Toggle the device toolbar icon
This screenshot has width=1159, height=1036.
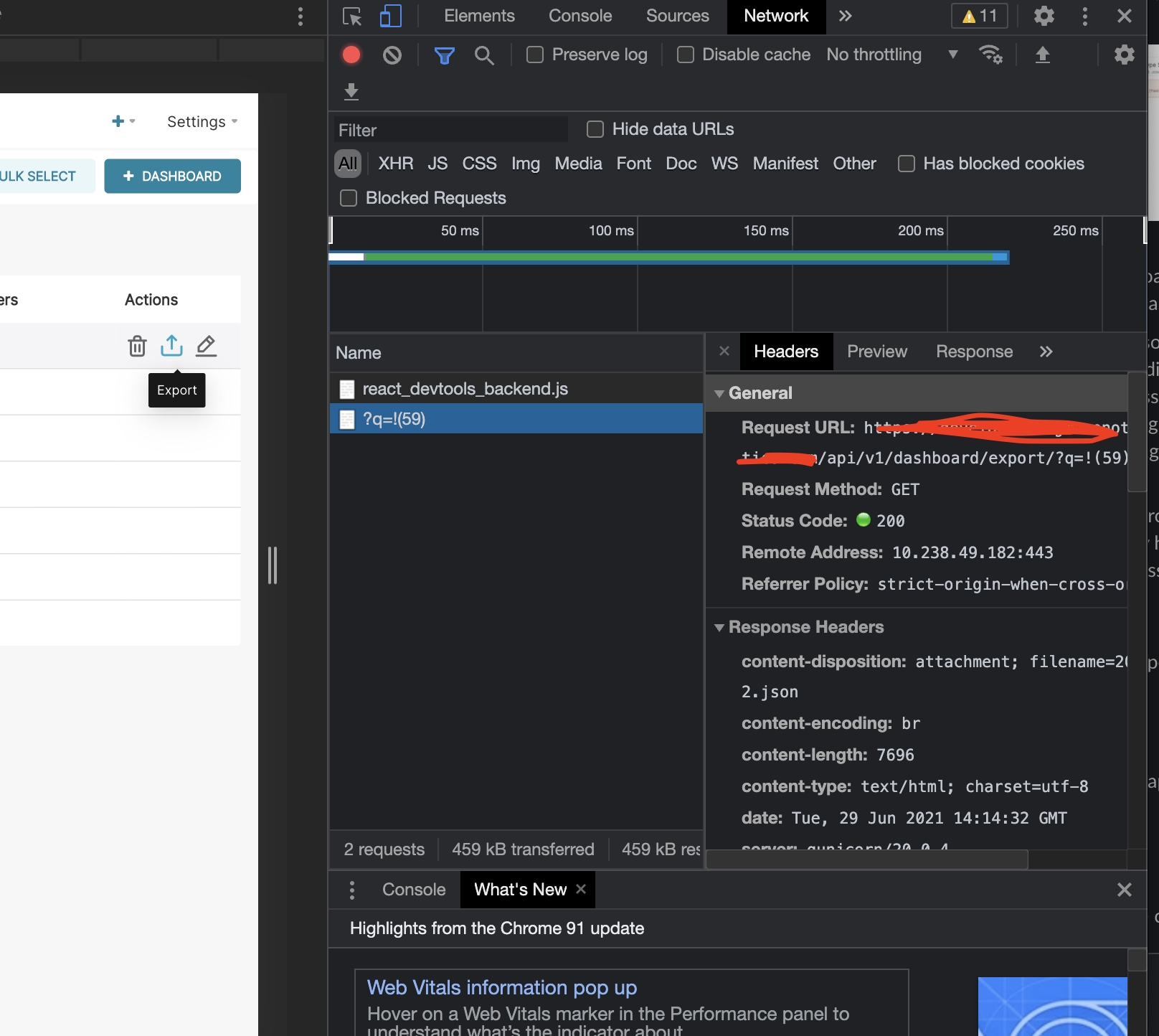tap(391, 16)
